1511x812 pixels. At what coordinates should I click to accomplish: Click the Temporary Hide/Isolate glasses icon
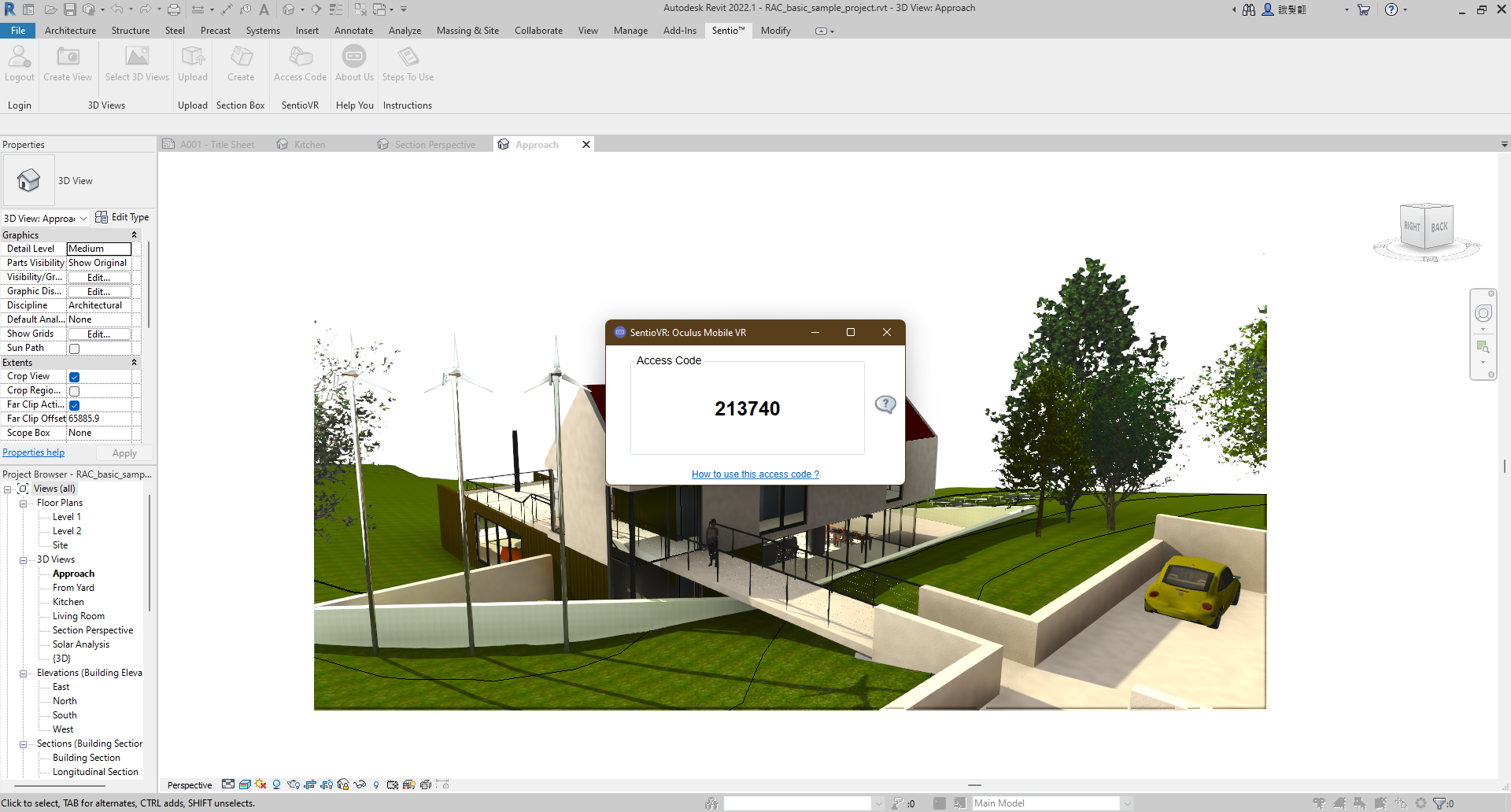pyautogui.click(x=360, y=784)
